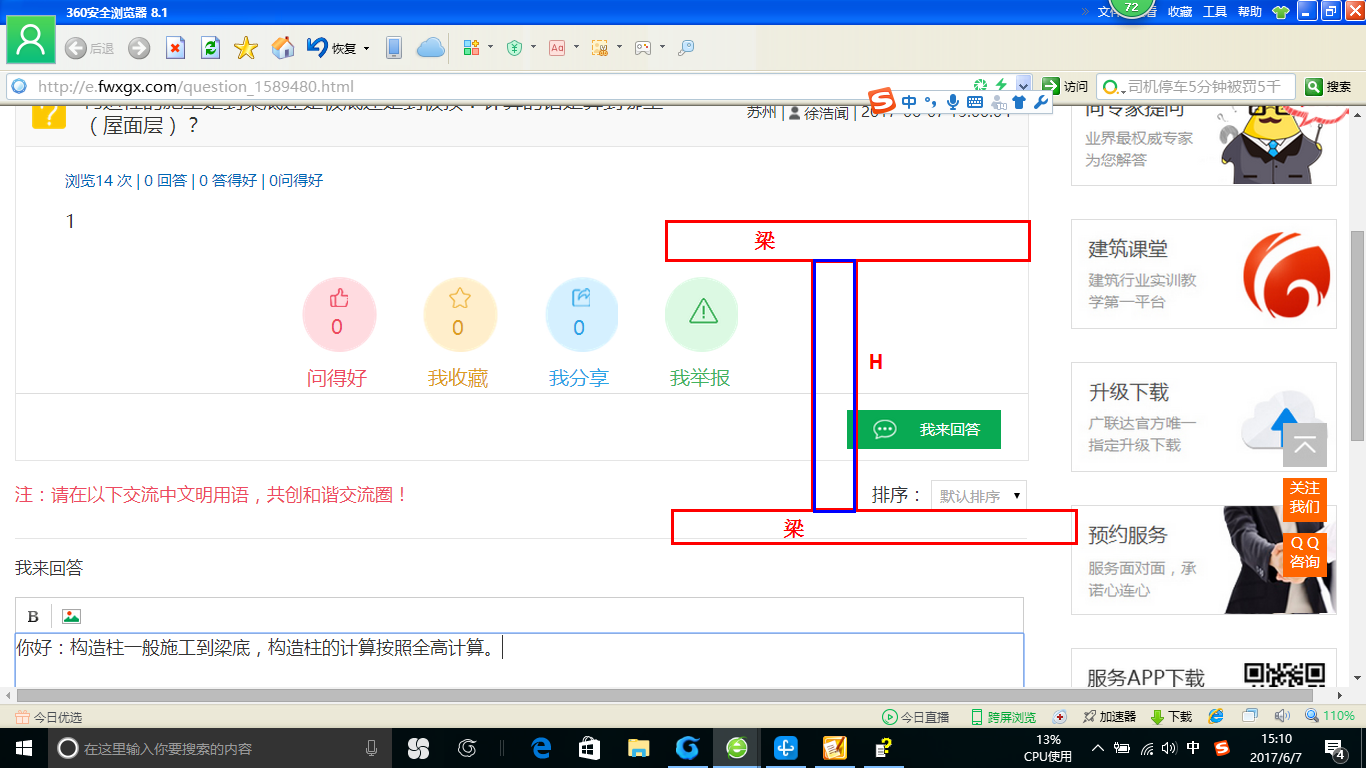Viewport: 1366px width, 768px height.
Task: Click the 访问 go button
Action: [x=1064, y=86]
